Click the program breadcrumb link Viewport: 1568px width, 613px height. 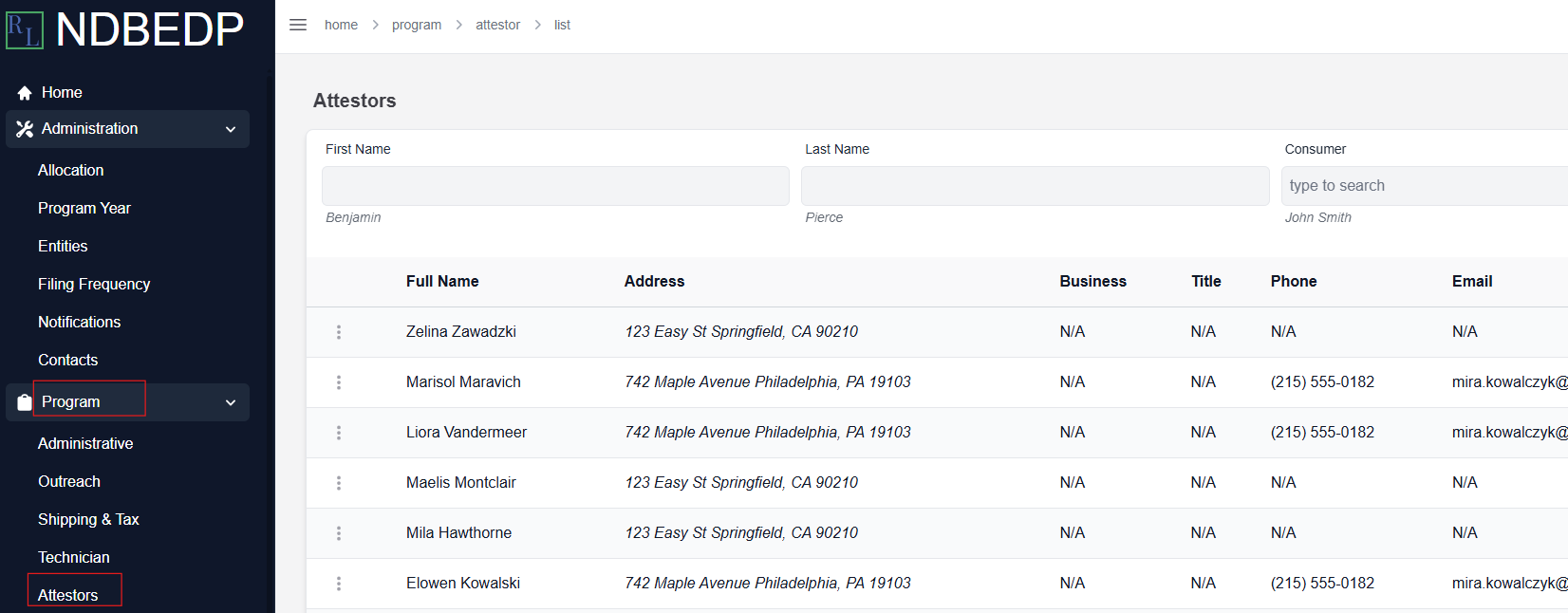coord(417,25)
